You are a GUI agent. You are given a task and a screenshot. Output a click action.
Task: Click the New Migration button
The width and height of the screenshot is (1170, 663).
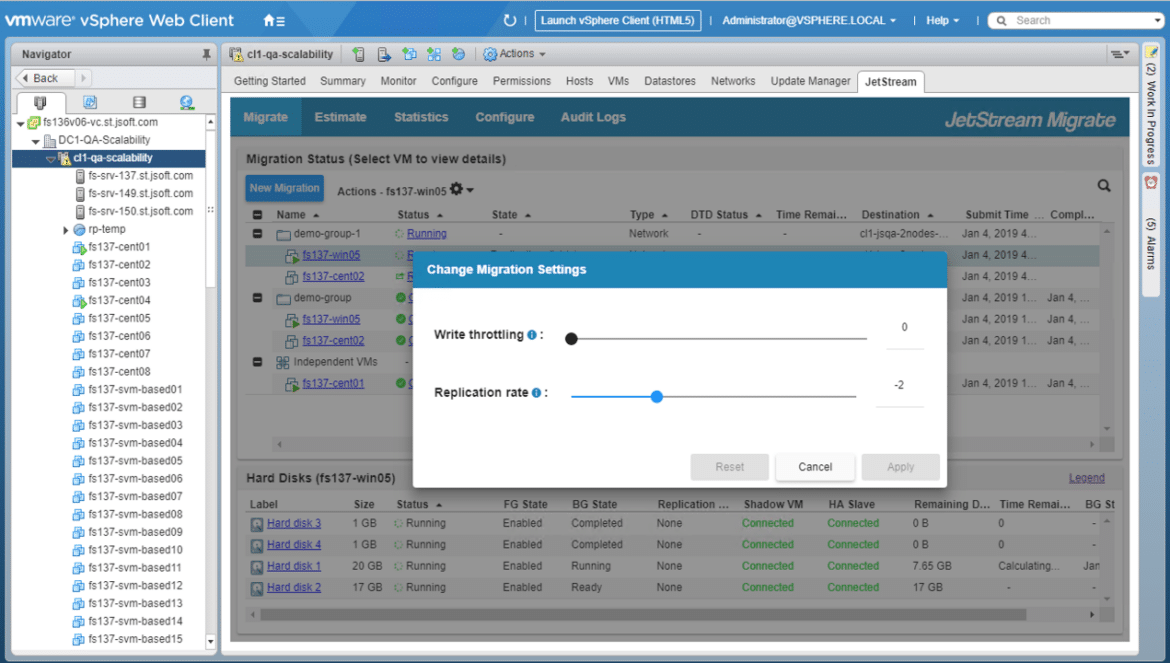click(x=284, y=188)
